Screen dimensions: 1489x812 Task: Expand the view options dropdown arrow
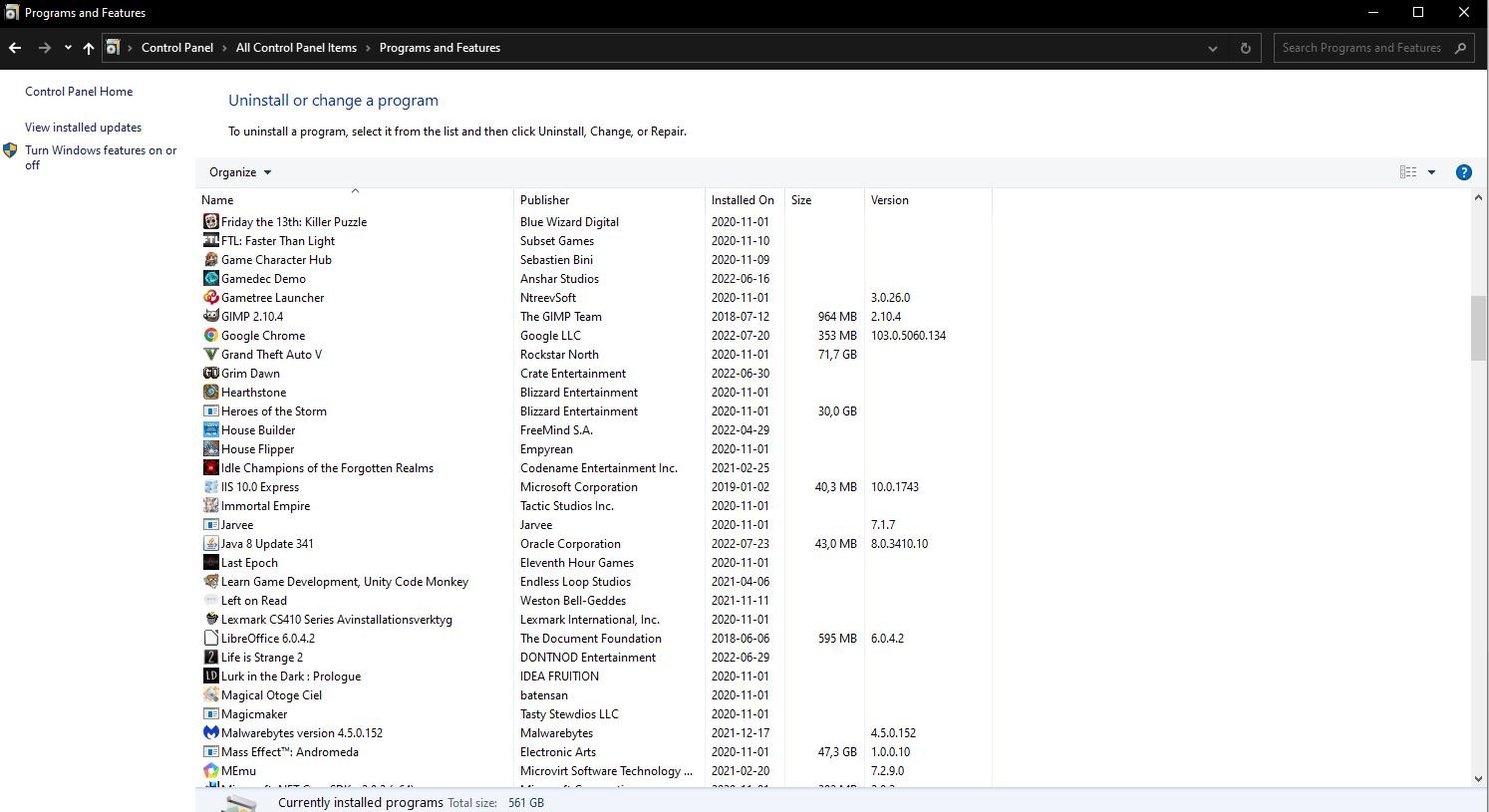coord(1431,172)
